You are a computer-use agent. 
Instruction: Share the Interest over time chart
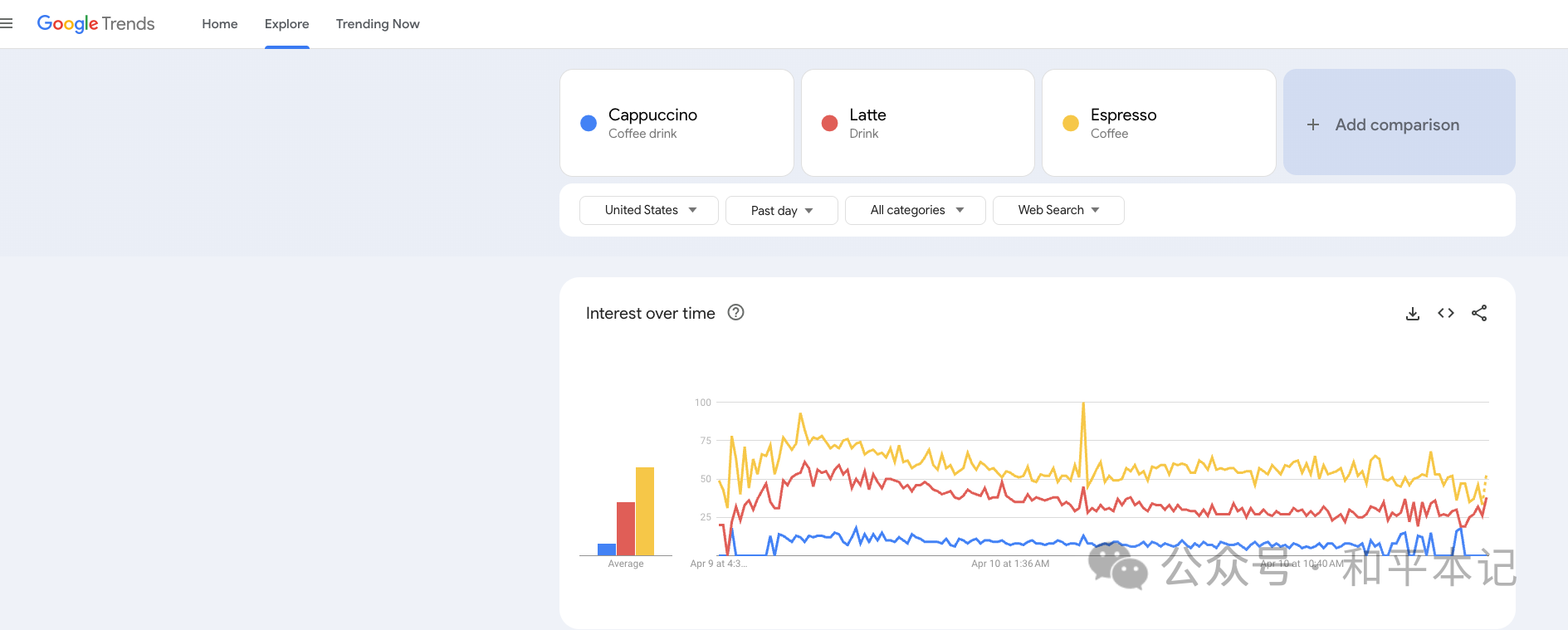1479,313
